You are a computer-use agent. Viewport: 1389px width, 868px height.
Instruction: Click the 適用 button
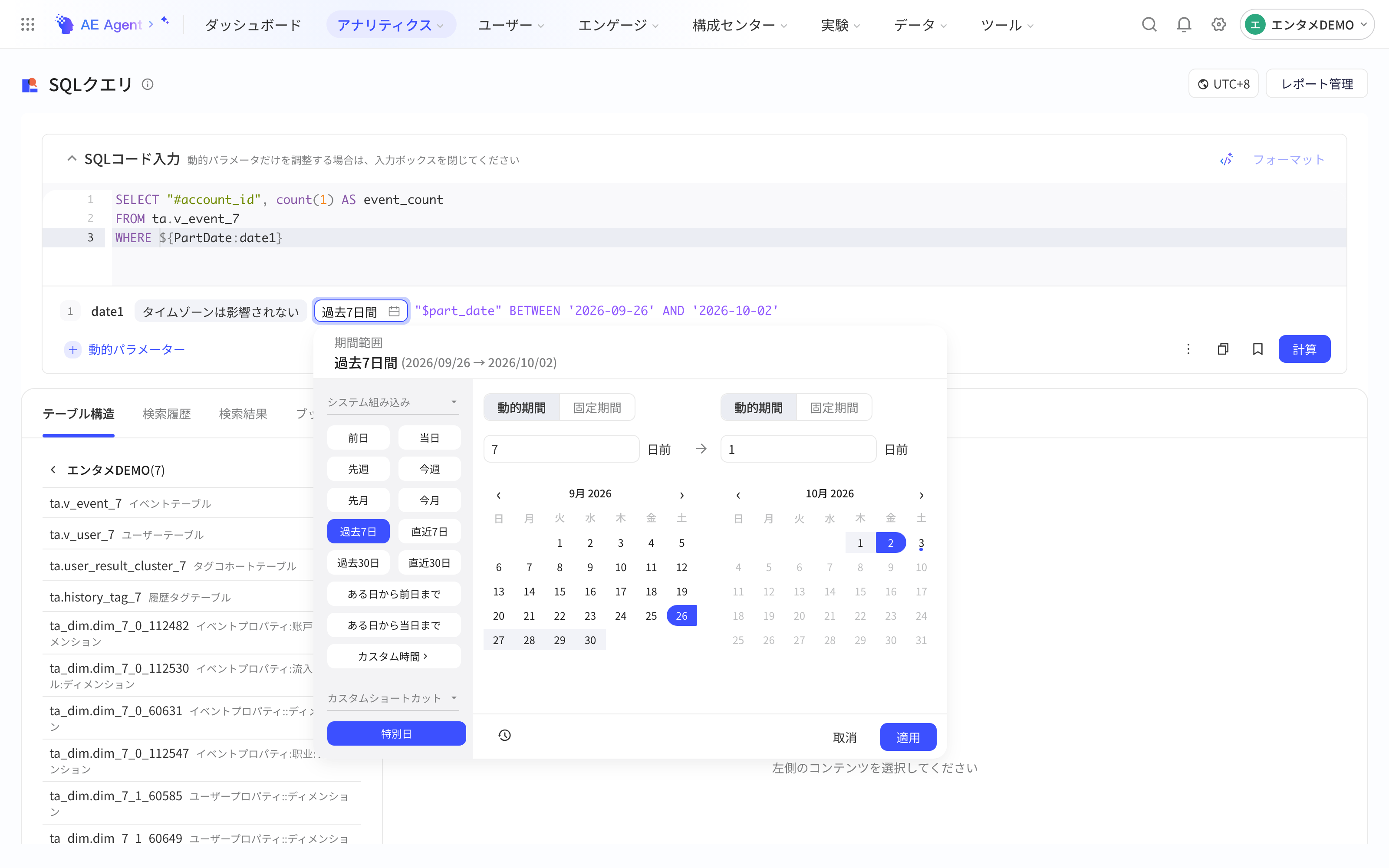point(908,737)
